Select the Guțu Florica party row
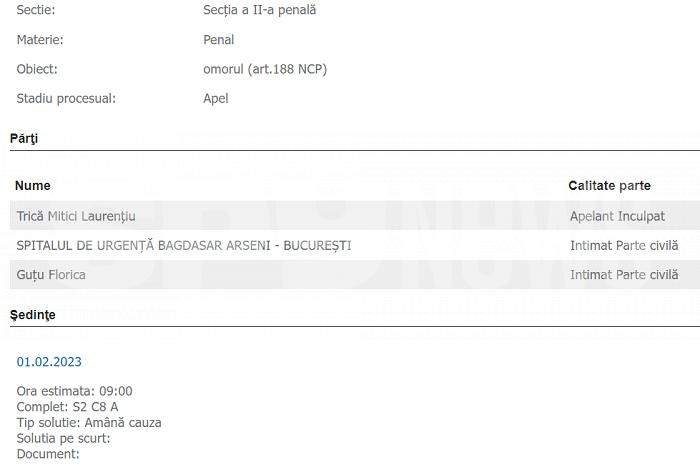 point(355,274)
